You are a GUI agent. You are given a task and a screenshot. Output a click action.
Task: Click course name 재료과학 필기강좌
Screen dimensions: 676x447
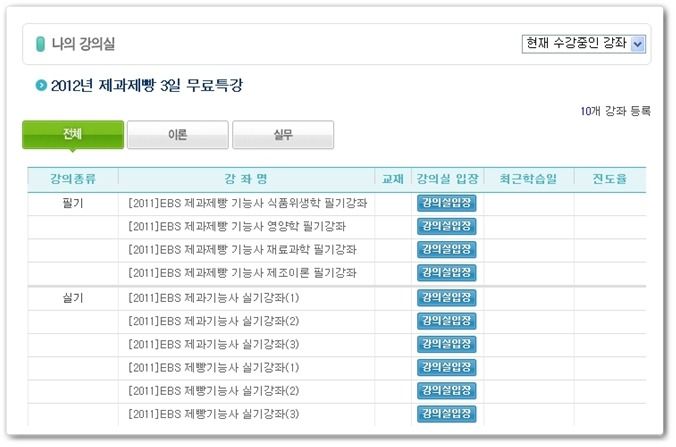[x=242, y=250]
